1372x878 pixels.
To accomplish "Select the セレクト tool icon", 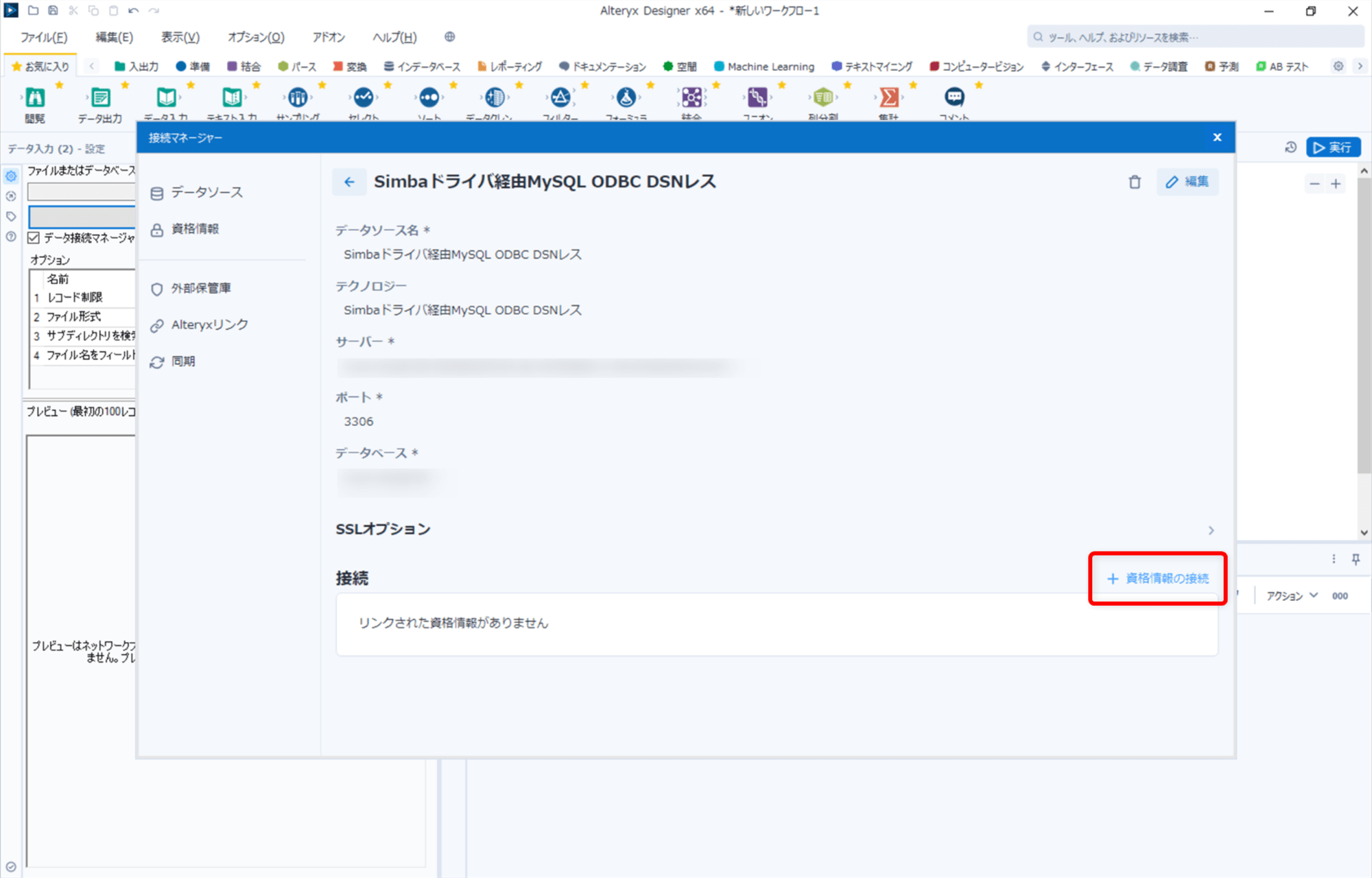I will coord(364,97).
